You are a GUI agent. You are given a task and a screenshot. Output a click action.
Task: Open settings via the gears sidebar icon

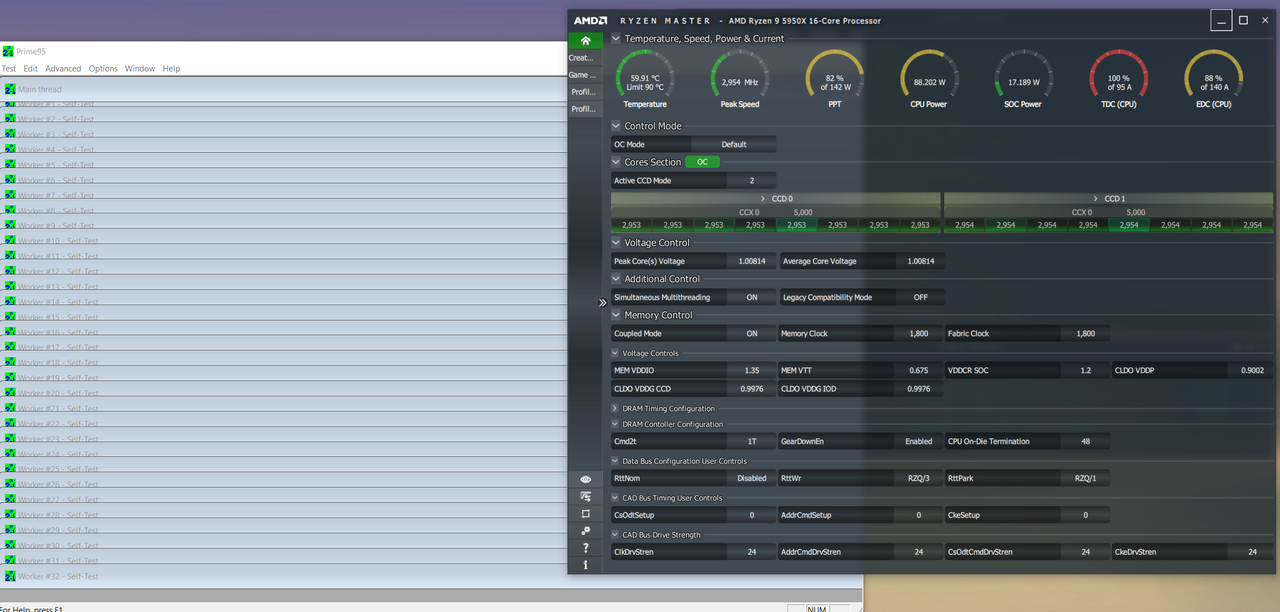tap(585, 531)
